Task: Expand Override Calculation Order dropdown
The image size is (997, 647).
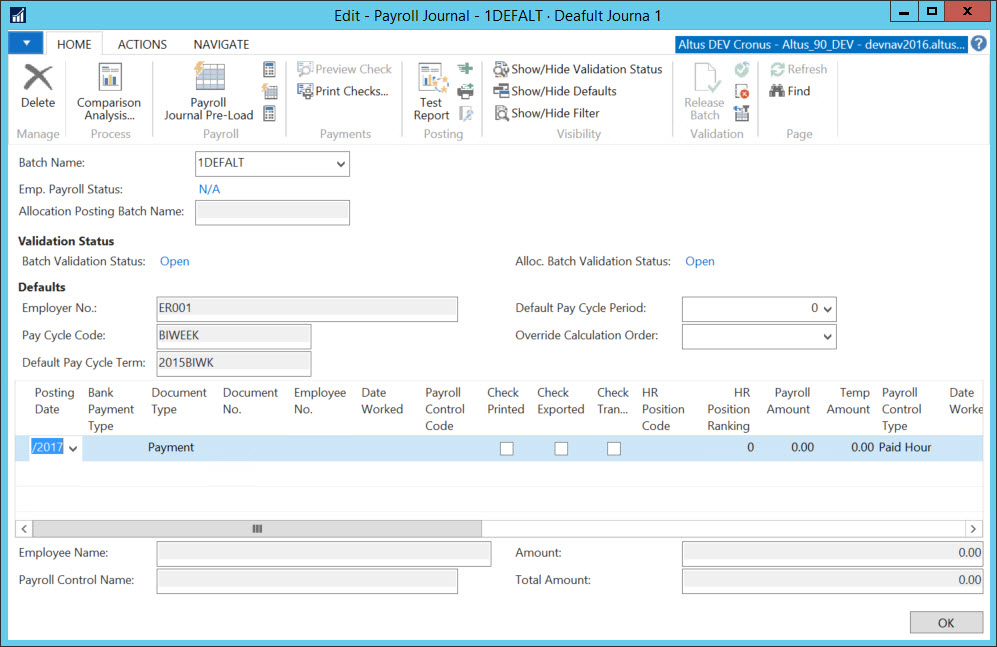Action: pos(827,337)
